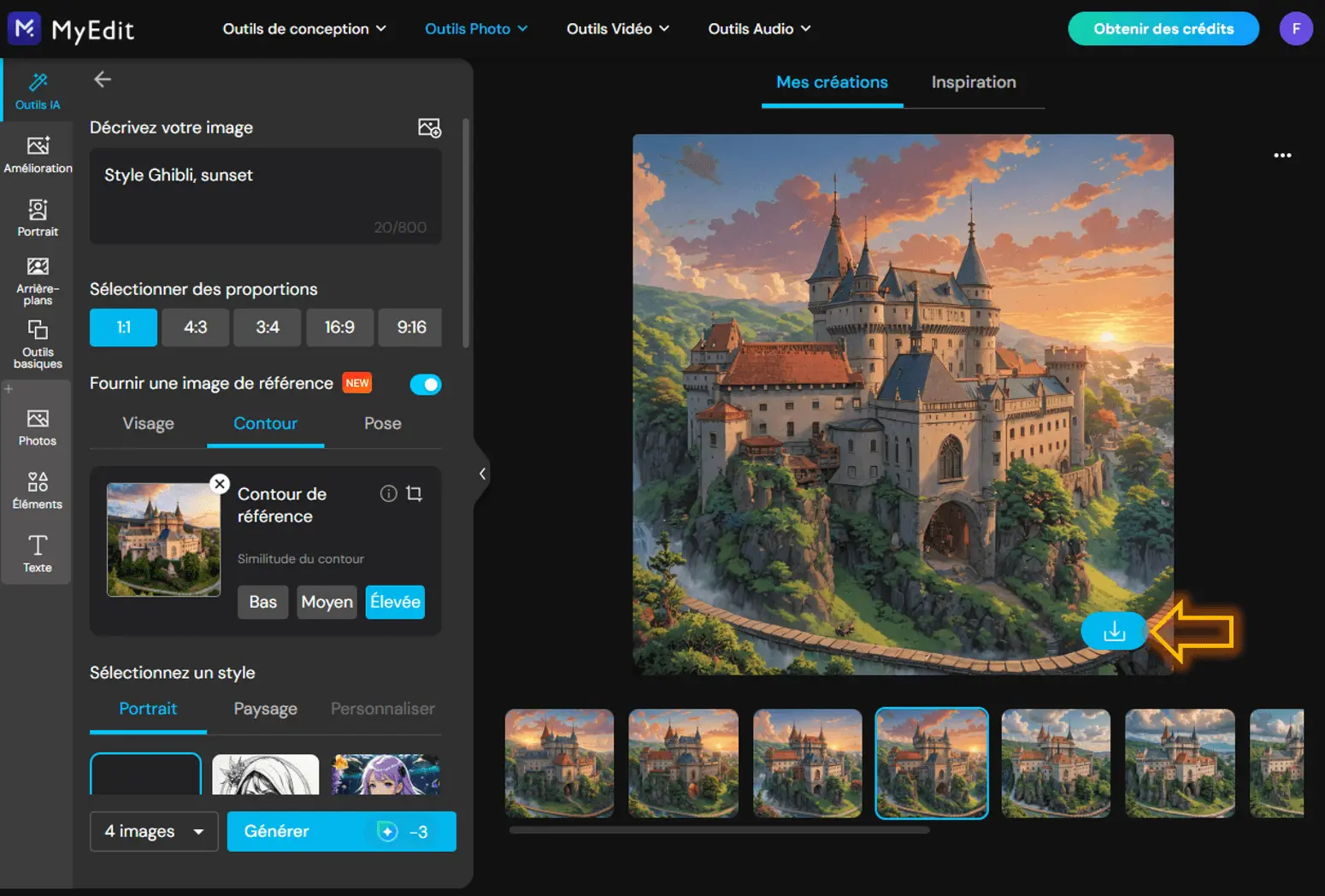This screenshot has height=896, width=1325.
Task: Select the first creation thumbnail
Action: tap(559, 763)
